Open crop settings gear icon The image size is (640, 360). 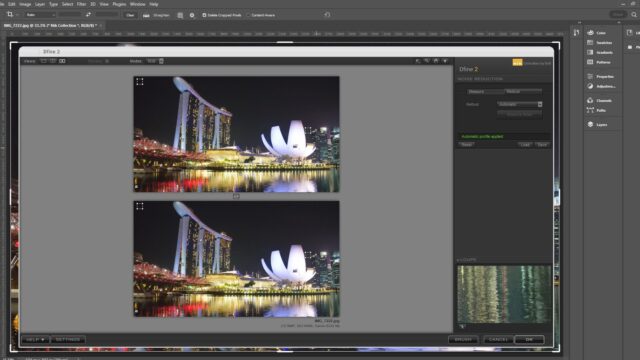click(192, 16)
